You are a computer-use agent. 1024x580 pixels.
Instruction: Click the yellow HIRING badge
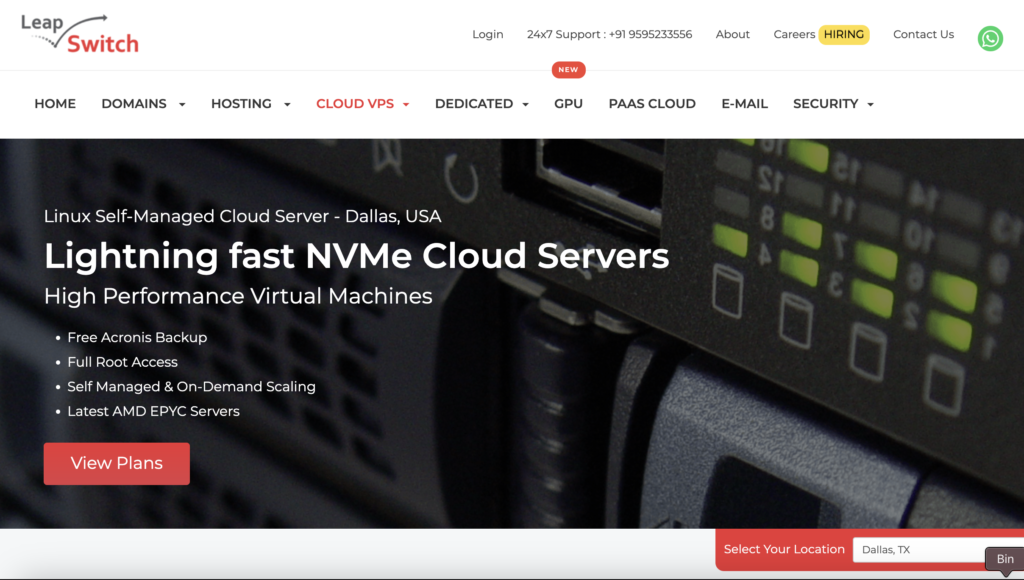pyautogui.click(x=844, y=34)
